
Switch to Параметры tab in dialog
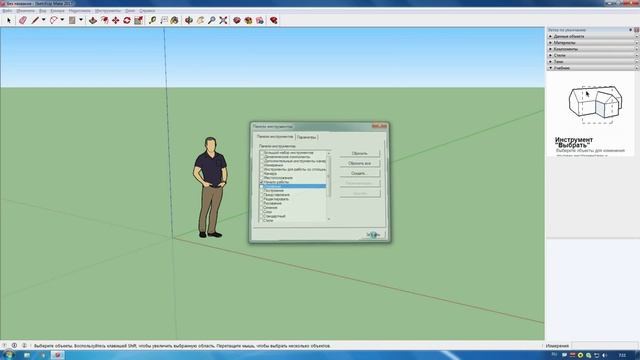307,137
